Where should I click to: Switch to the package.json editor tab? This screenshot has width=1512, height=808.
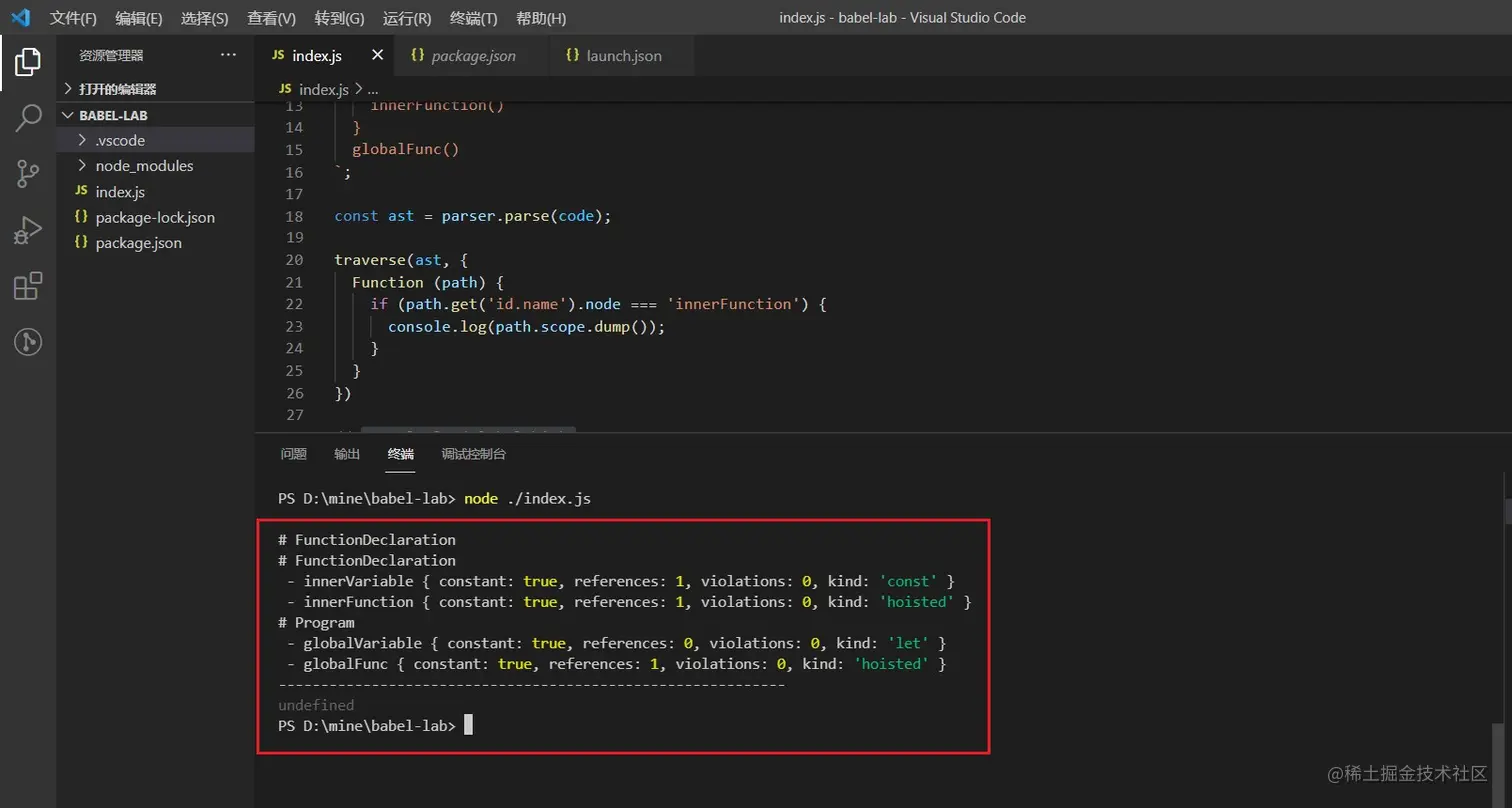coord(472,55)
